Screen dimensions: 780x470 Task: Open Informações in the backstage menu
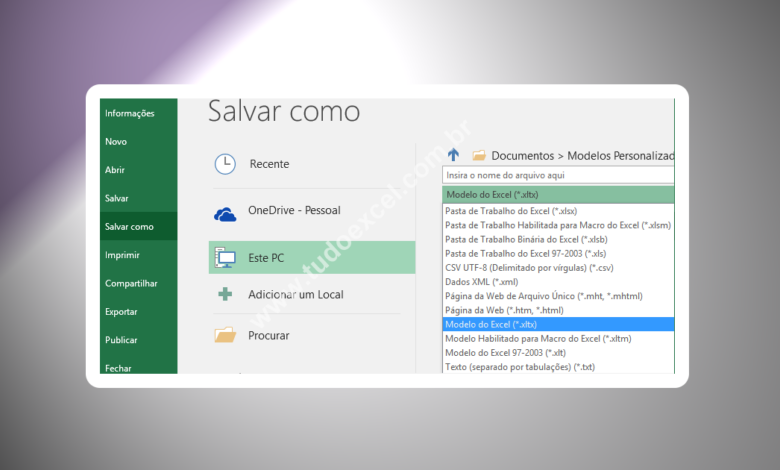[x=130, y=113]
